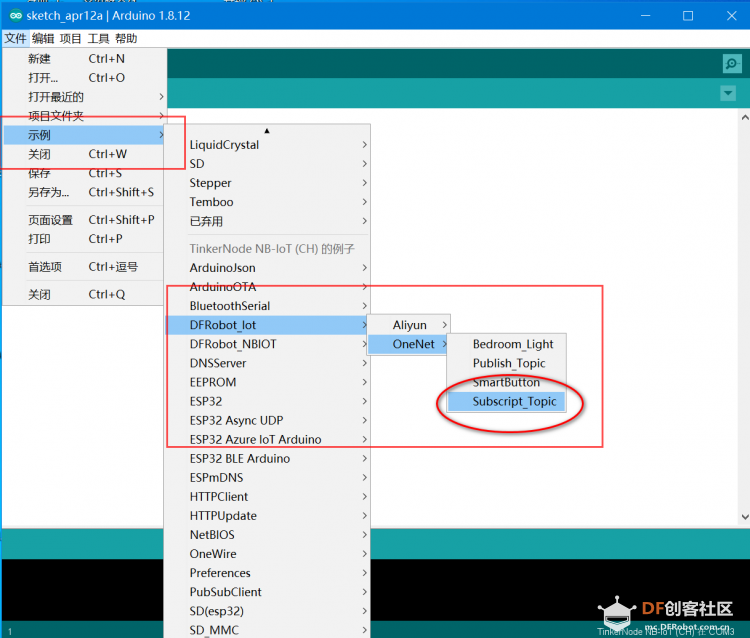Open the Aliyun submenu
Screen dimensions: 750x638
409,325
